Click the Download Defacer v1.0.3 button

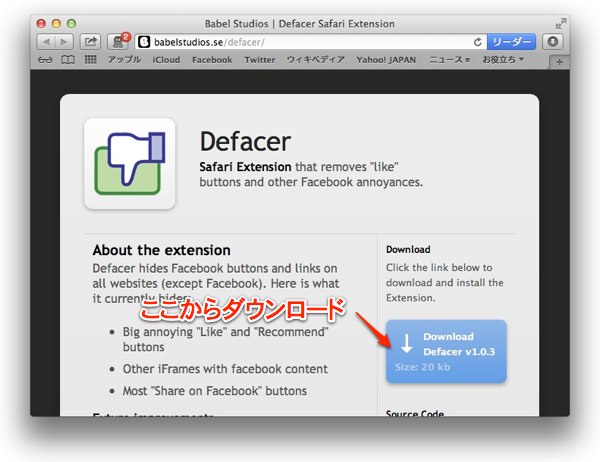[x=446, y=351]
